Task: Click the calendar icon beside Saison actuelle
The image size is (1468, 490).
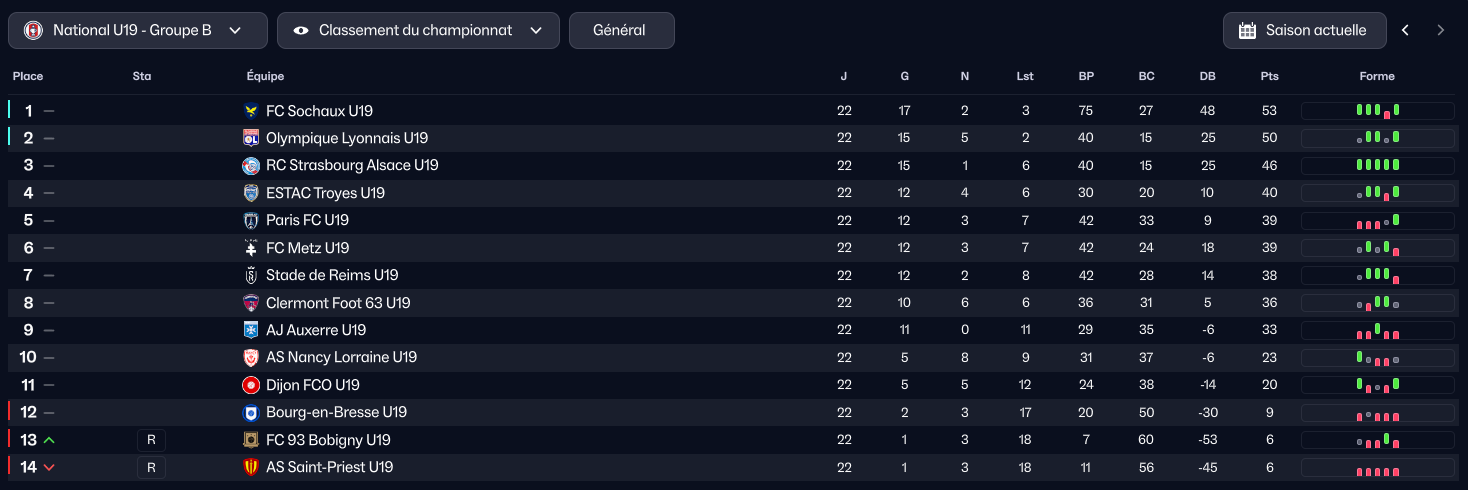Action: tap(1247, 30)
